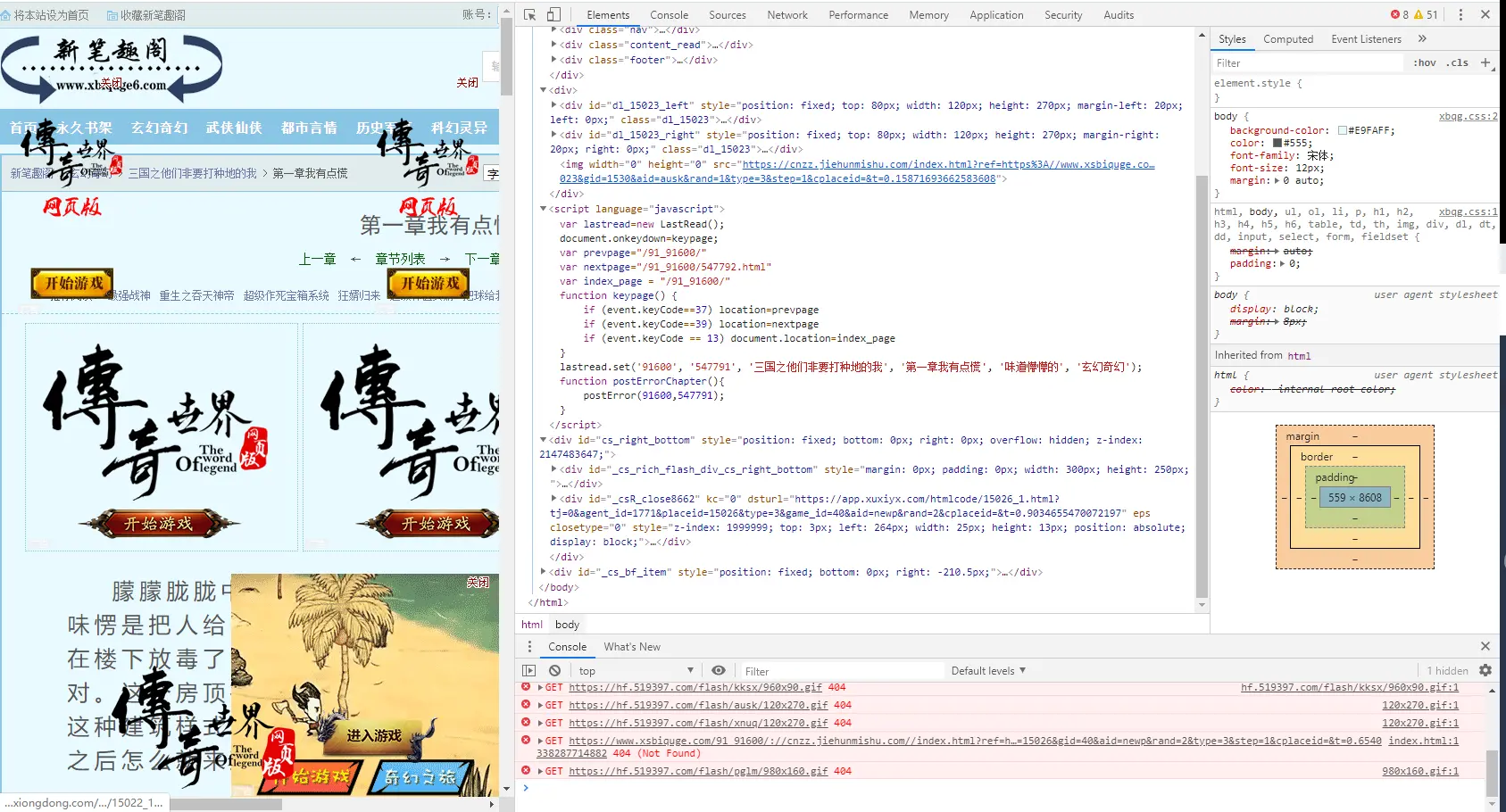The width and height of the screenshot is (1506, 812).
Task: Collapse the div id cs_right_bottom node
Action: pos(544,440)
